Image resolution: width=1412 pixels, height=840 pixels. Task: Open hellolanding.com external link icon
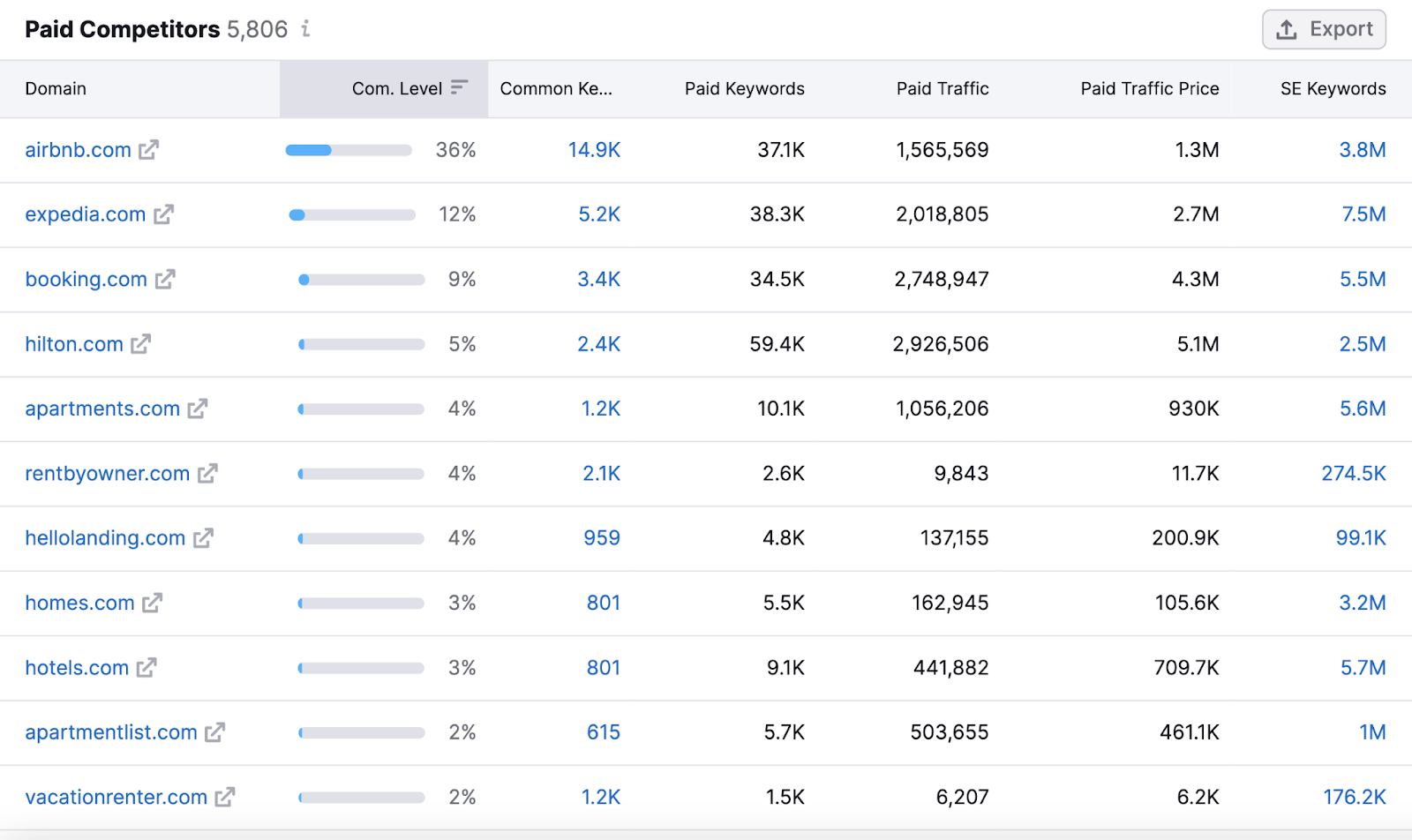pos(203,538)
